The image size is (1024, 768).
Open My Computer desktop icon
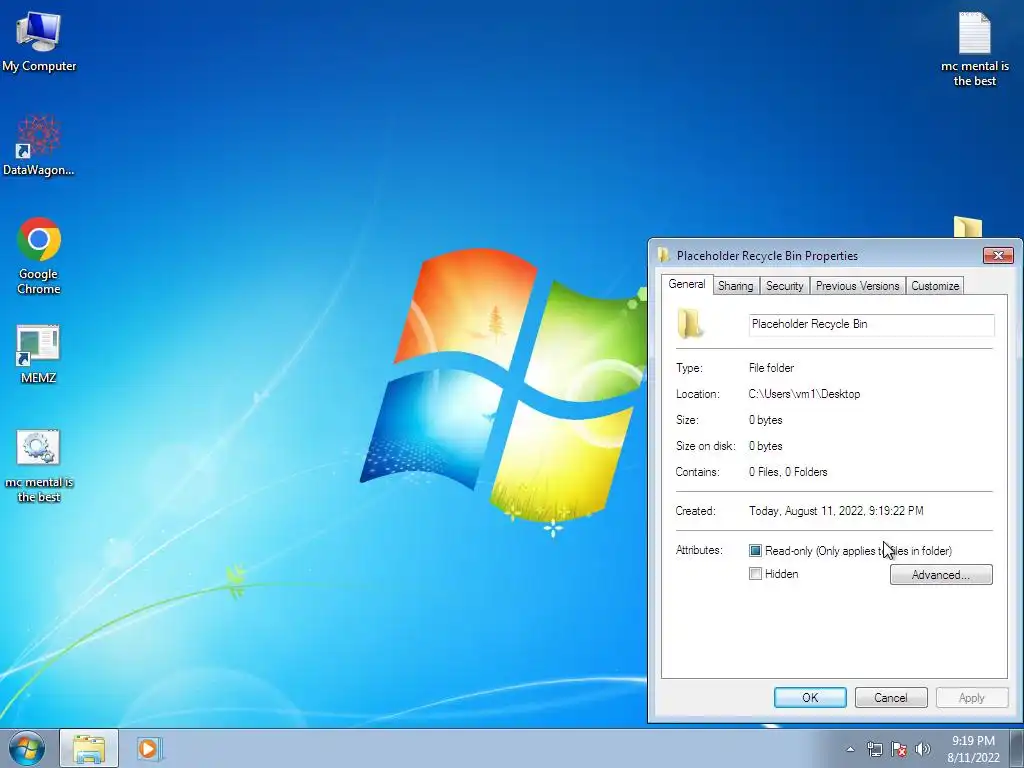click(x=39, y=42)
